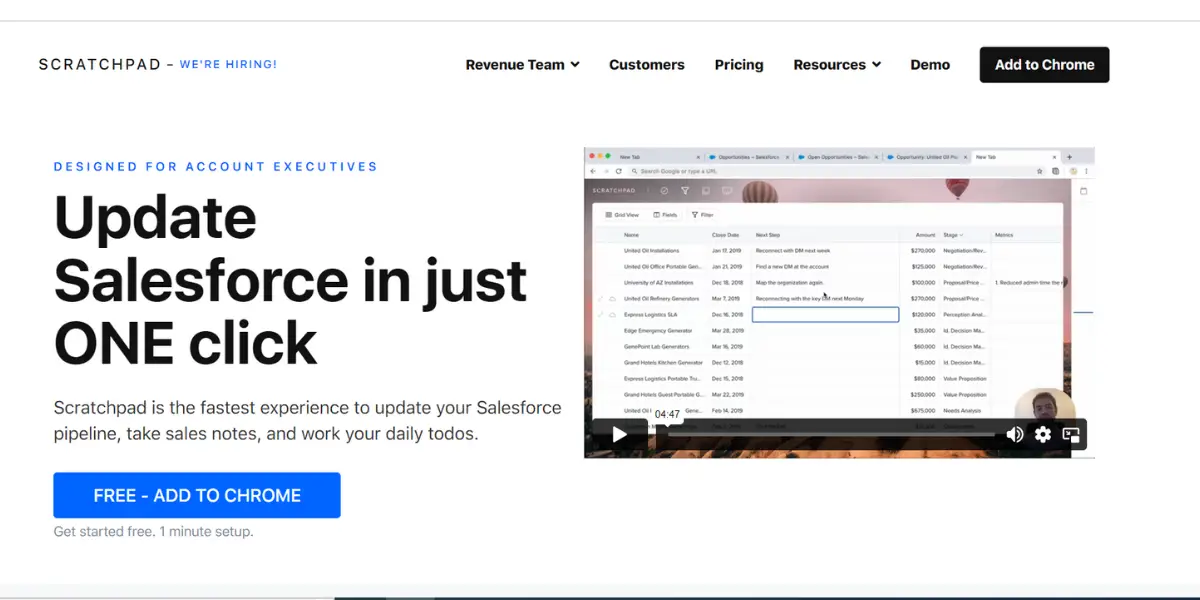Click the blue FREE - ADD TO CHROME button

[197, 495]
